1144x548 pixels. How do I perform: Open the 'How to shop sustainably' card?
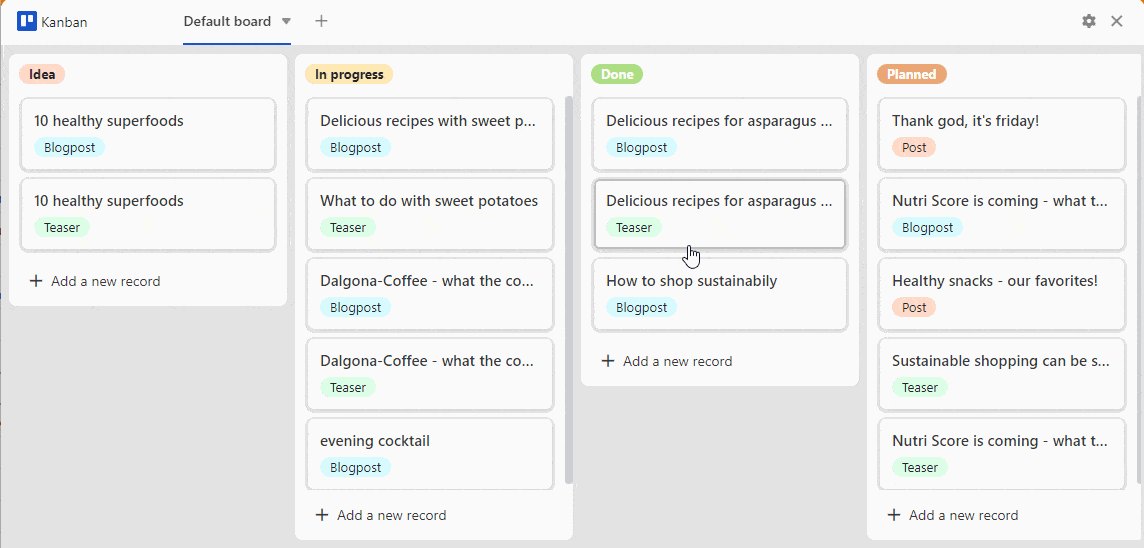point(719,294)
